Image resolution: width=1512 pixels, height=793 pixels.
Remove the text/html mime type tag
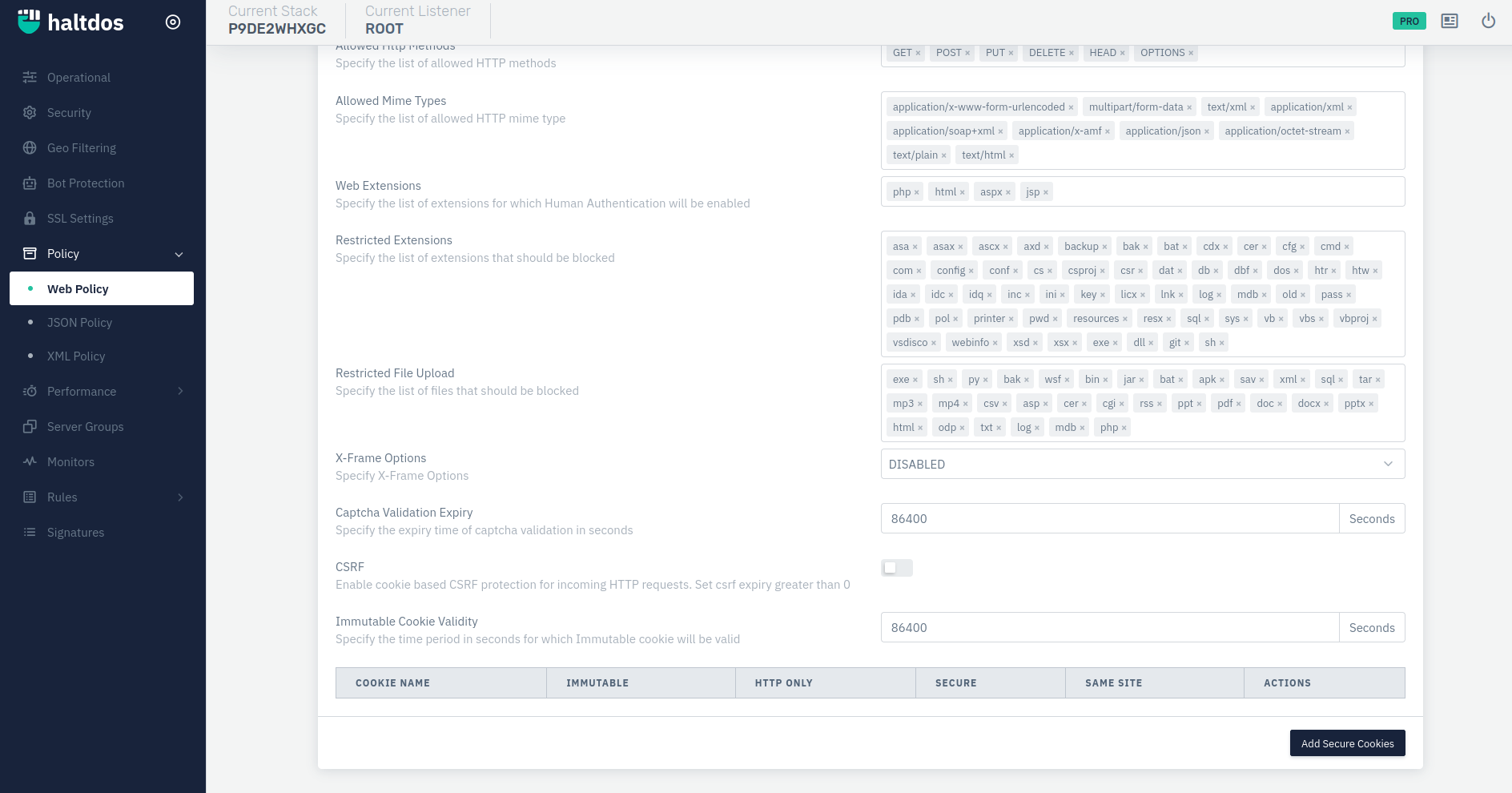tap(1011, 156)
